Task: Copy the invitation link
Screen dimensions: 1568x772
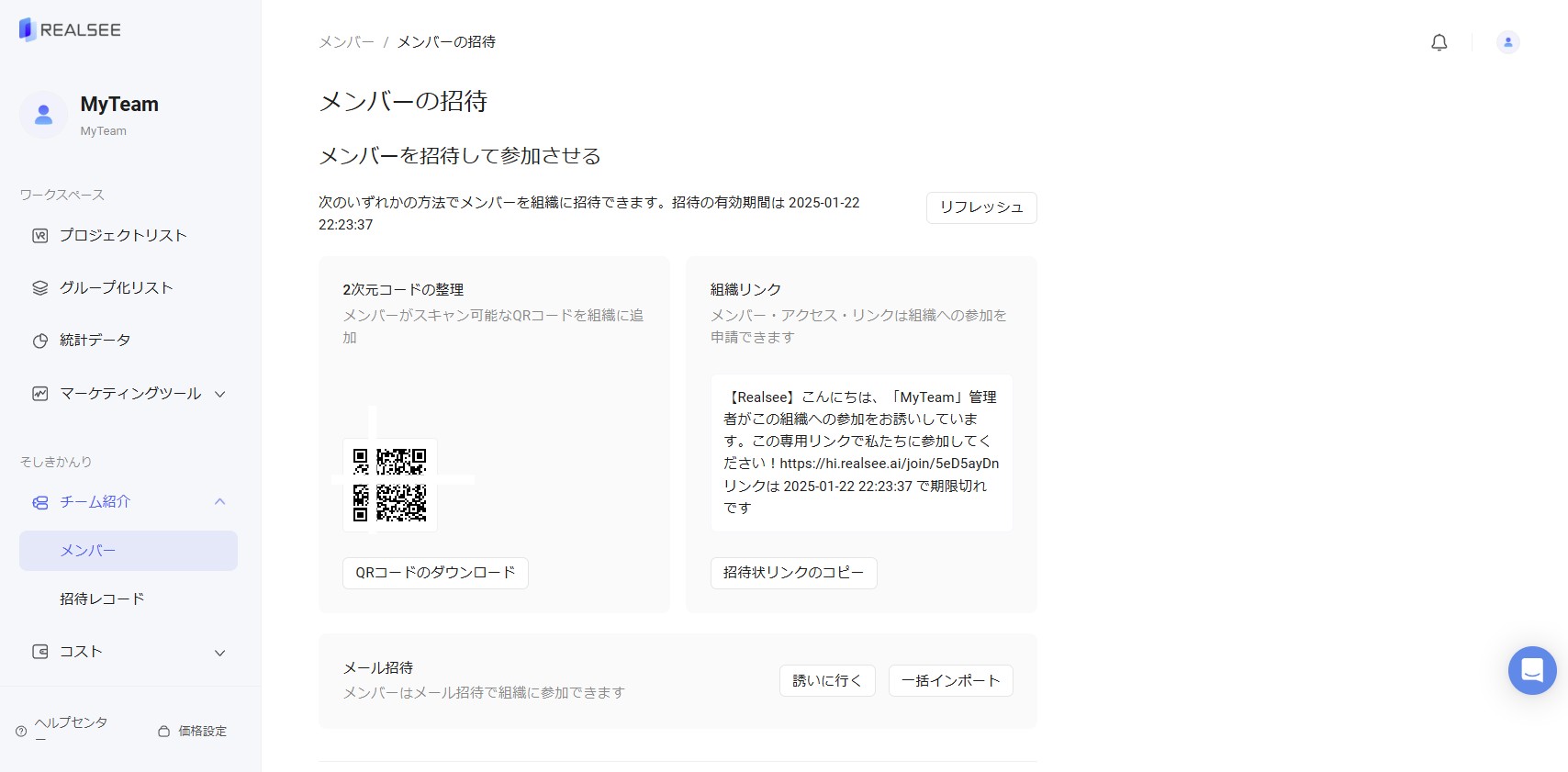Action: click(793, 573)
